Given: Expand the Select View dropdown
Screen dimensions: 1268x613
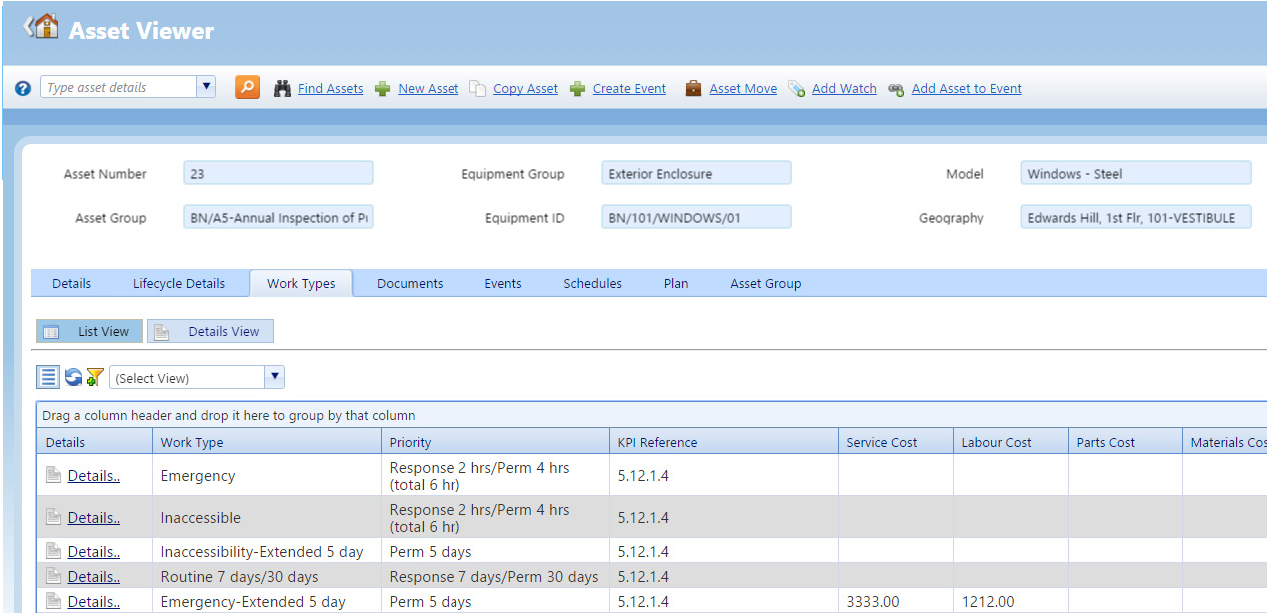Looking at the screenshot, I should pos(275,377).
